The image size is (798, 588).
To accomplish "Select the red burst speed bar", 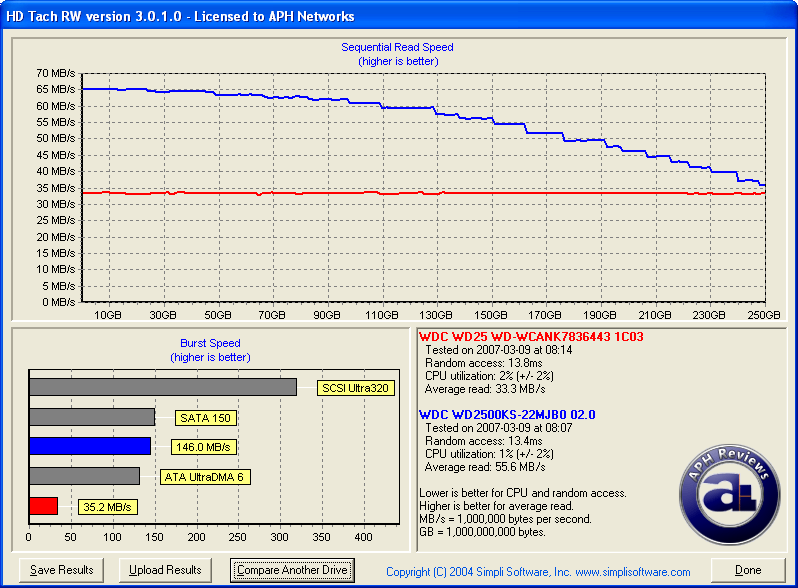I will [x=43, y=506].
